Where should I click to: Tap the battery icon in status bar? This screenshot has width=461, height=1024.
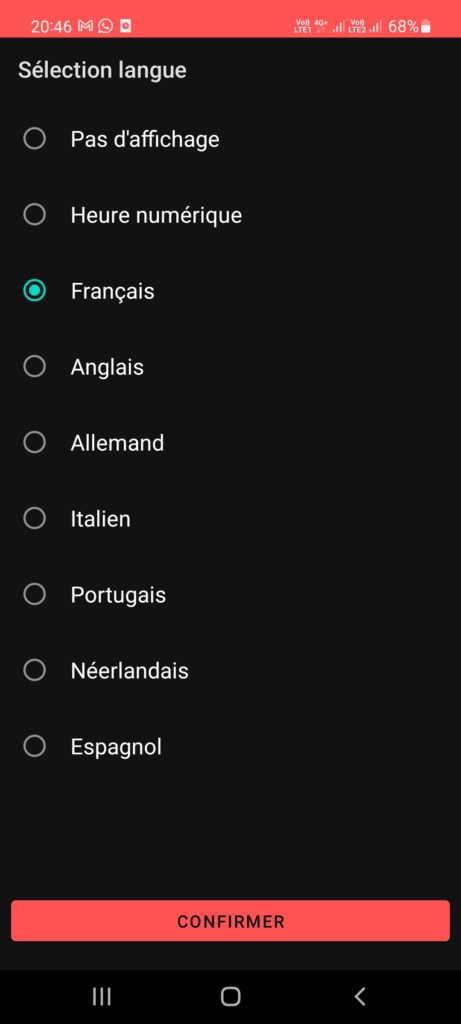(x=426, y=26)
